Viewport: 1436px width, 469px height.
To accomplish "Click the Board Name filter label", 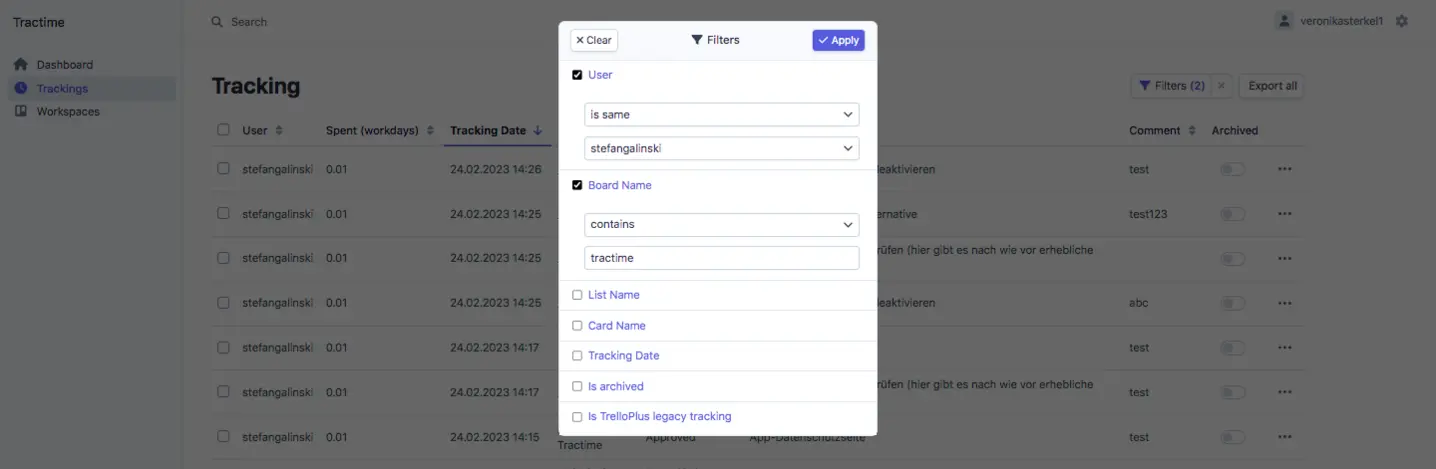I will coord(620,185).
